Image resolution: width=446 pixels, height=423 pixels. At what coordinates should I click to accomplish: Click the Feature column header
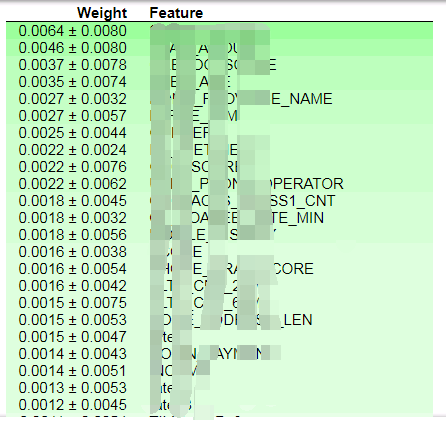tap(176, 13)
